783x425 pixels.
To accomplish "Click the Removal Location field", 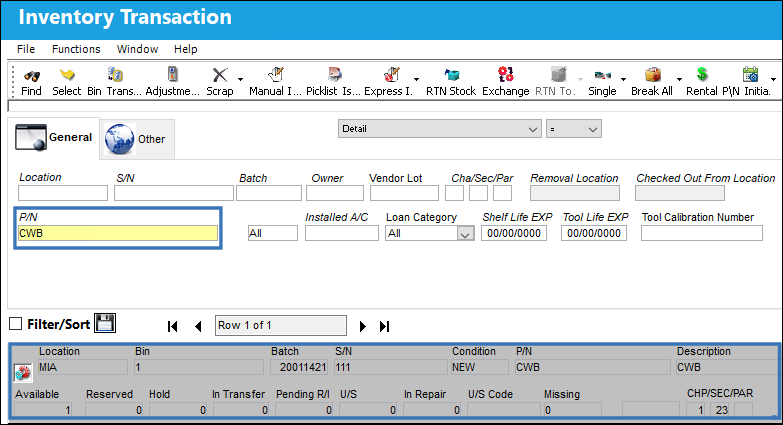I will (x=575, y=193).
